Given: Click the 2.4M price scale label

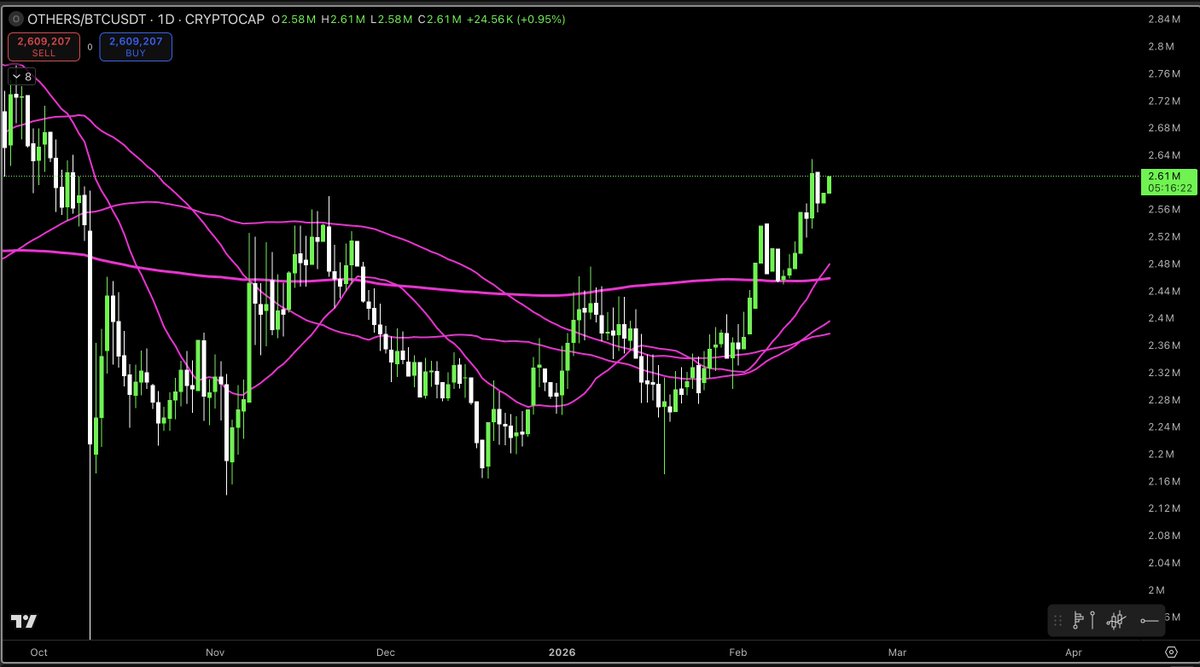Looking at the screenshot, I should tap(1162, 318).
